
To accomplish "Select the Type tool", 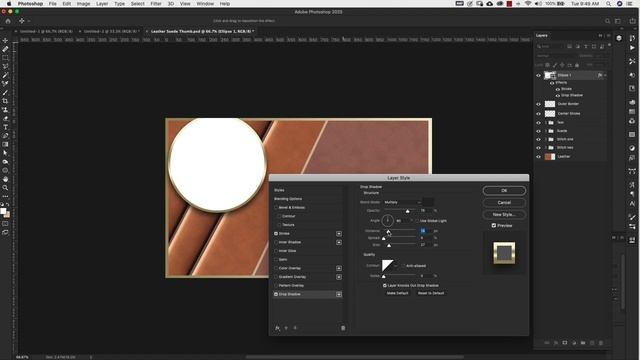I will pyautogui.click(x=5, y=127).
